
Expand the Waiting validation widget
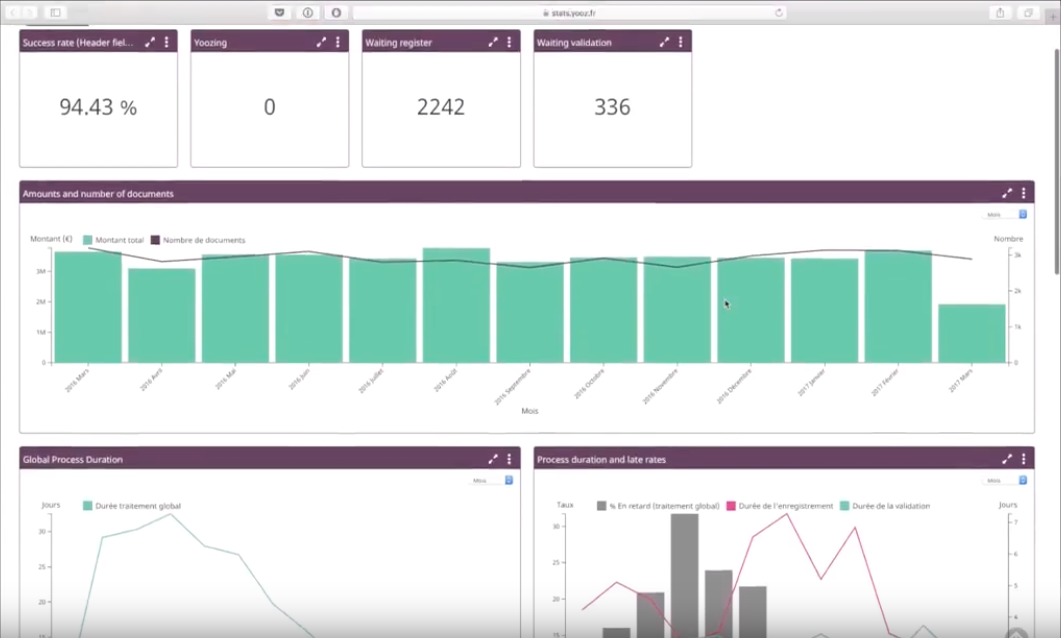coord(664,42)
